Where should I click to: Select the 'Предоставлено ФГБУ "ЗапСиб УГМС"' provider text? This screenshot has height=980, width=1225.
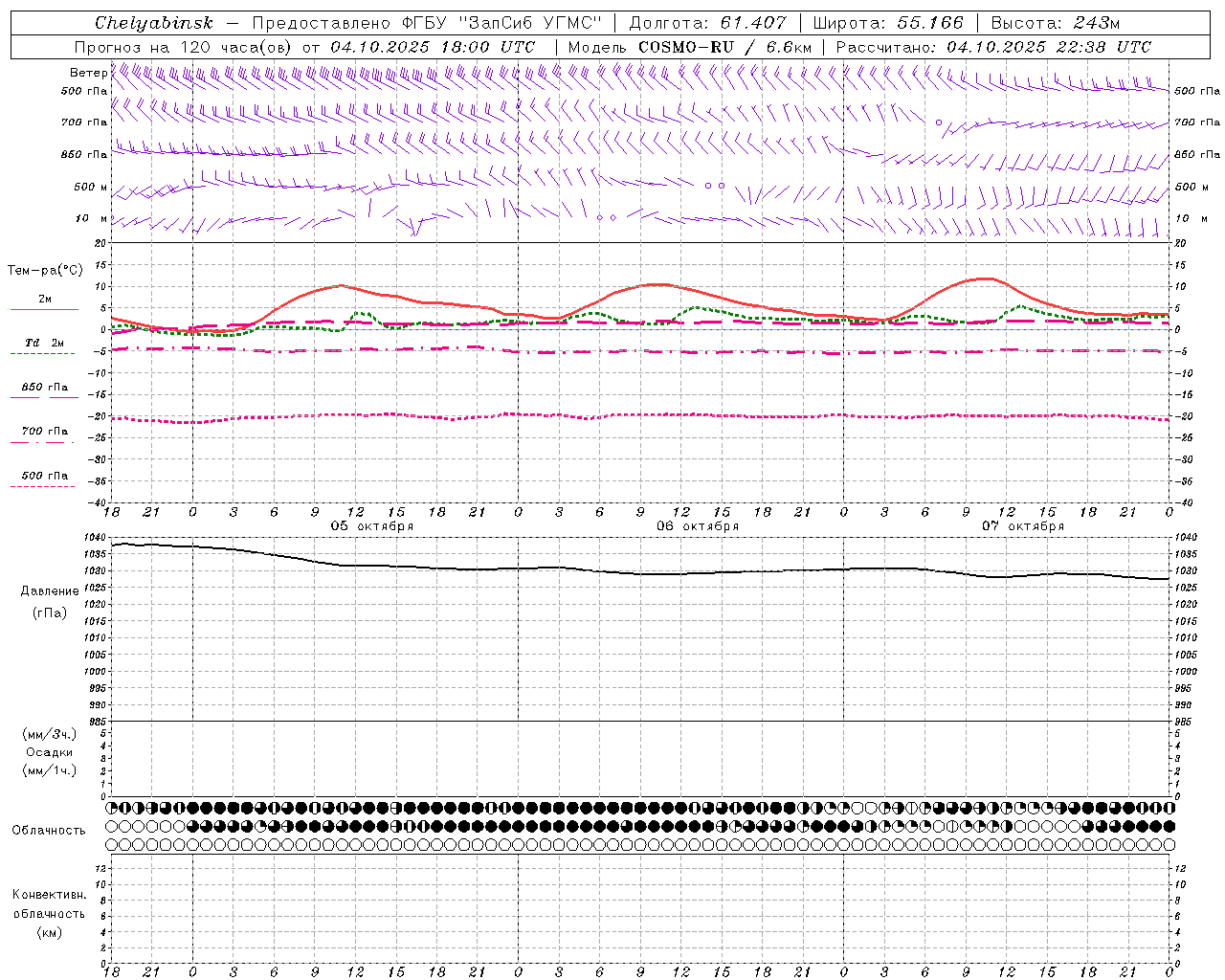coord(426,23)
